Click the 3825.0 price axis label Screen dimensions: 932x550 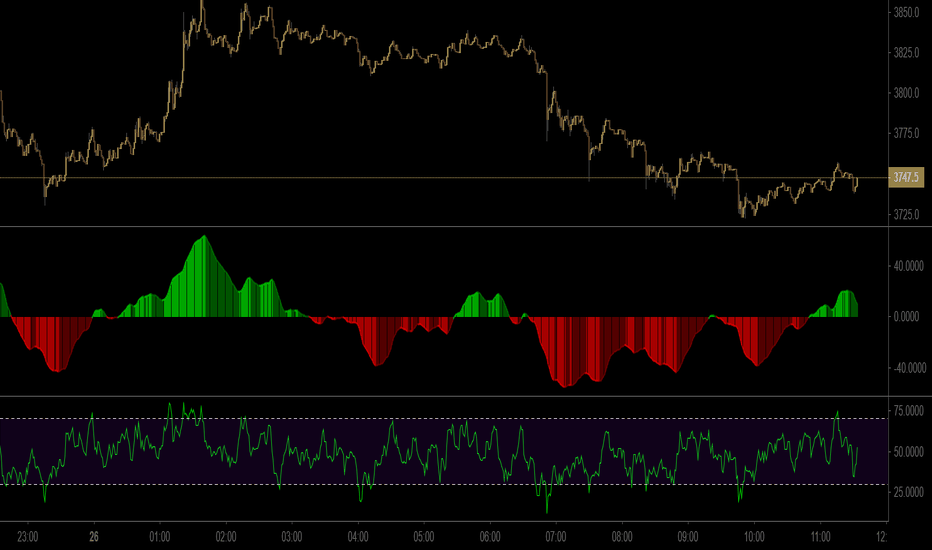click(906, 53)
